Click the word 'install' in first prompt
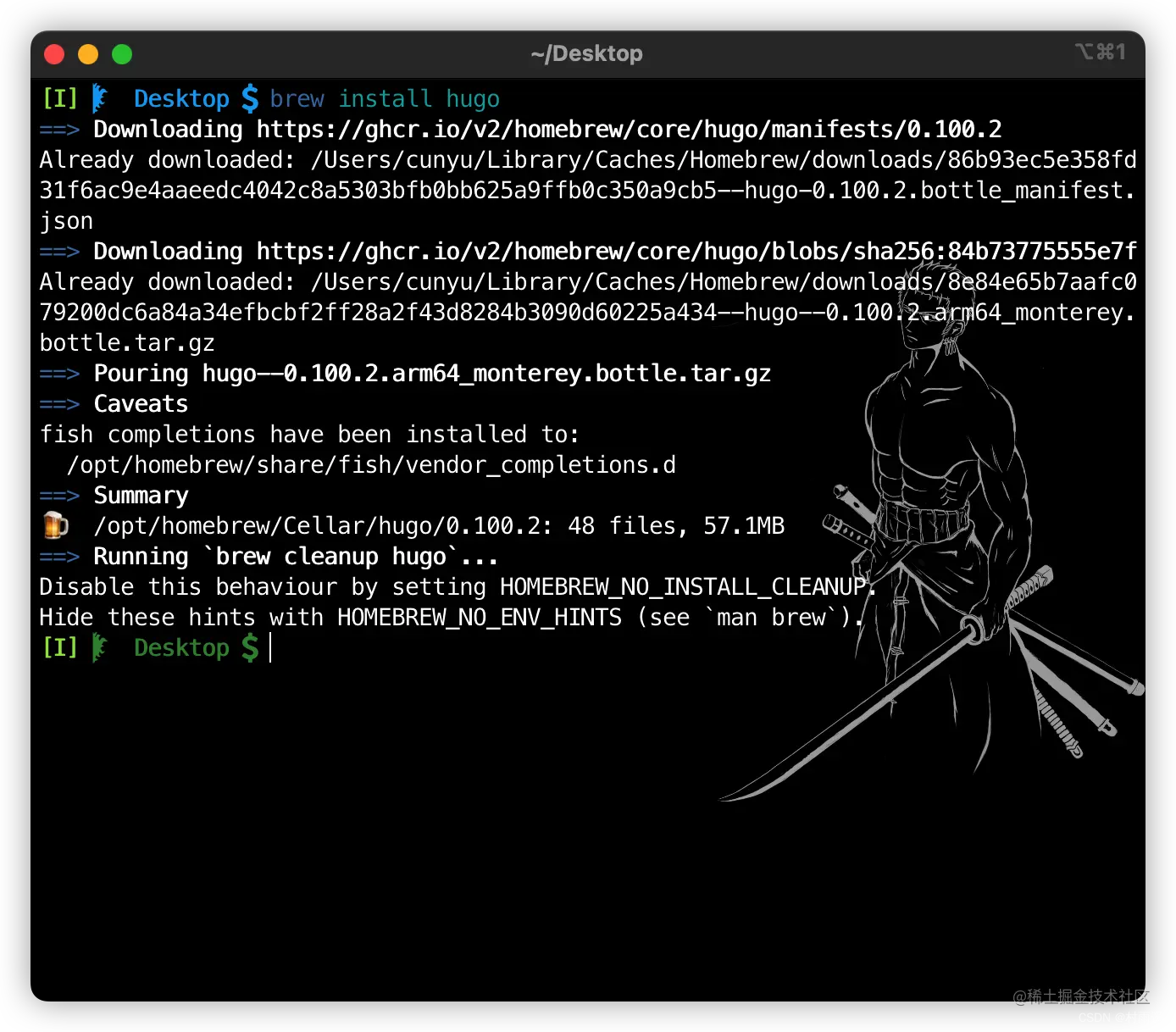 point(386,99)
